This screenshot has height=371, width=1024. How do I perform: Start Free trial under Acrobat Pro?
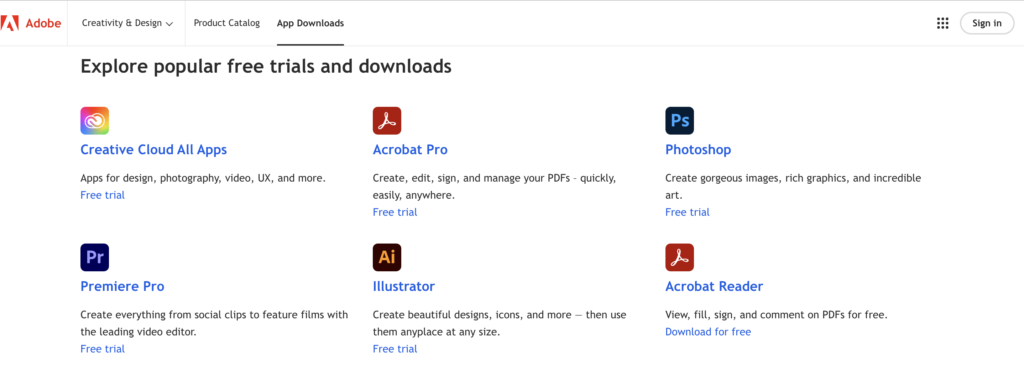pos(395,212)
